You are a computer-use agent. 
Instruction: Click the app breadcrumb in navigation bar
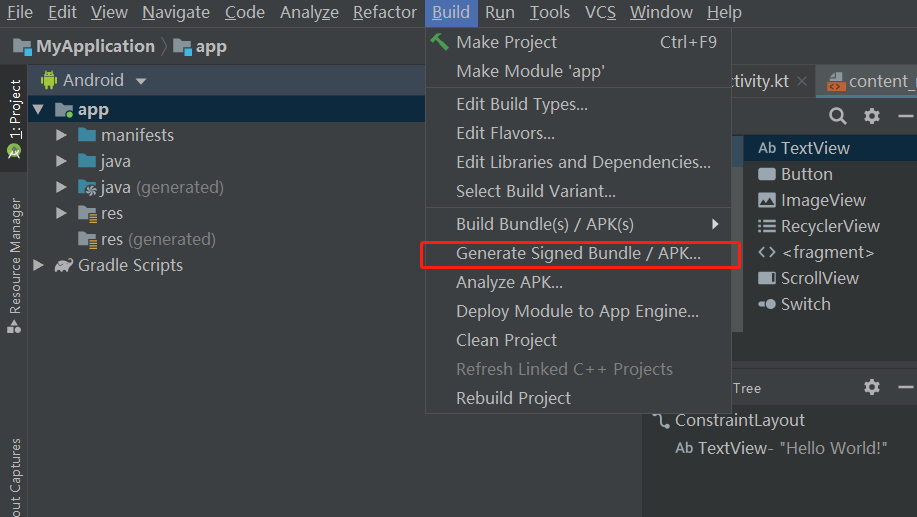(200, 46)
